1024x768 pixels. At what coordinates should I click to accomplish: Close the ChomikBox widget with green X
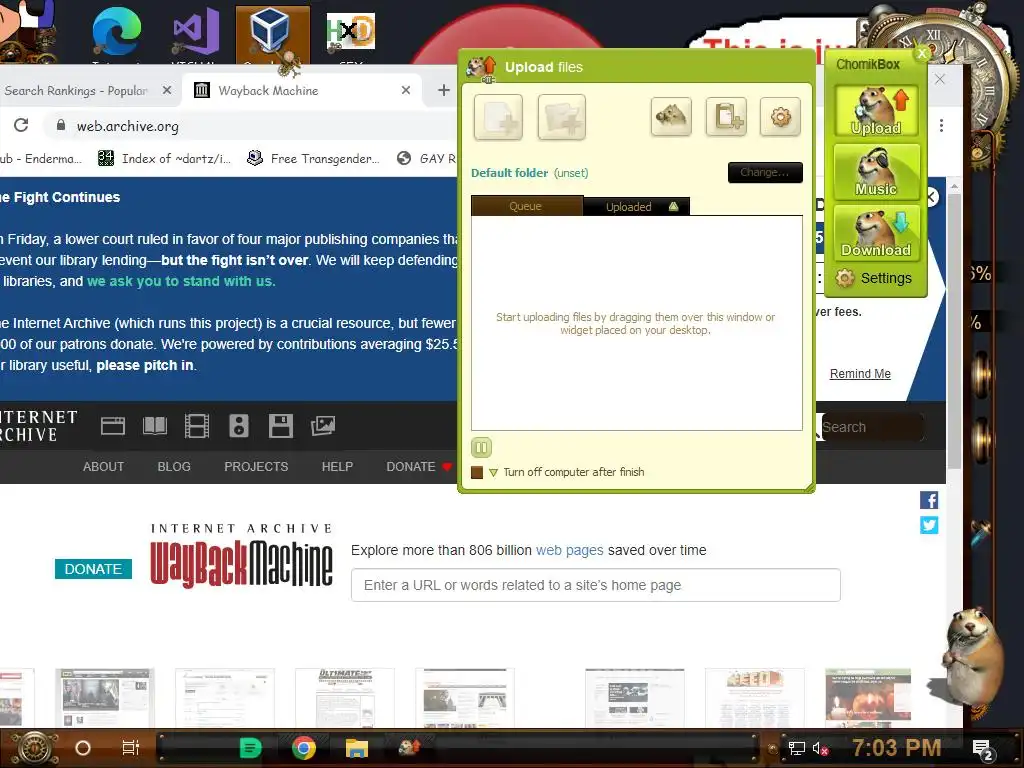coord(922,54)
